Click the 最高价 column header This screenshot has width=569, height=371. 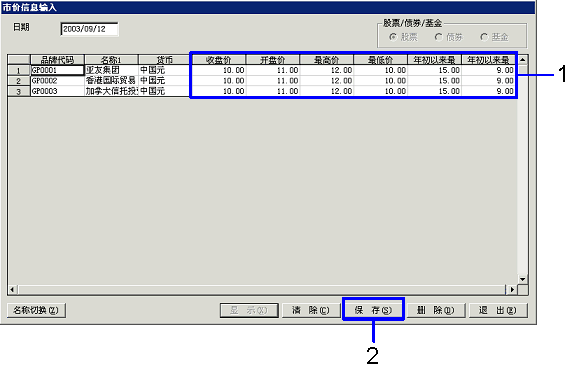click(327, 60)
